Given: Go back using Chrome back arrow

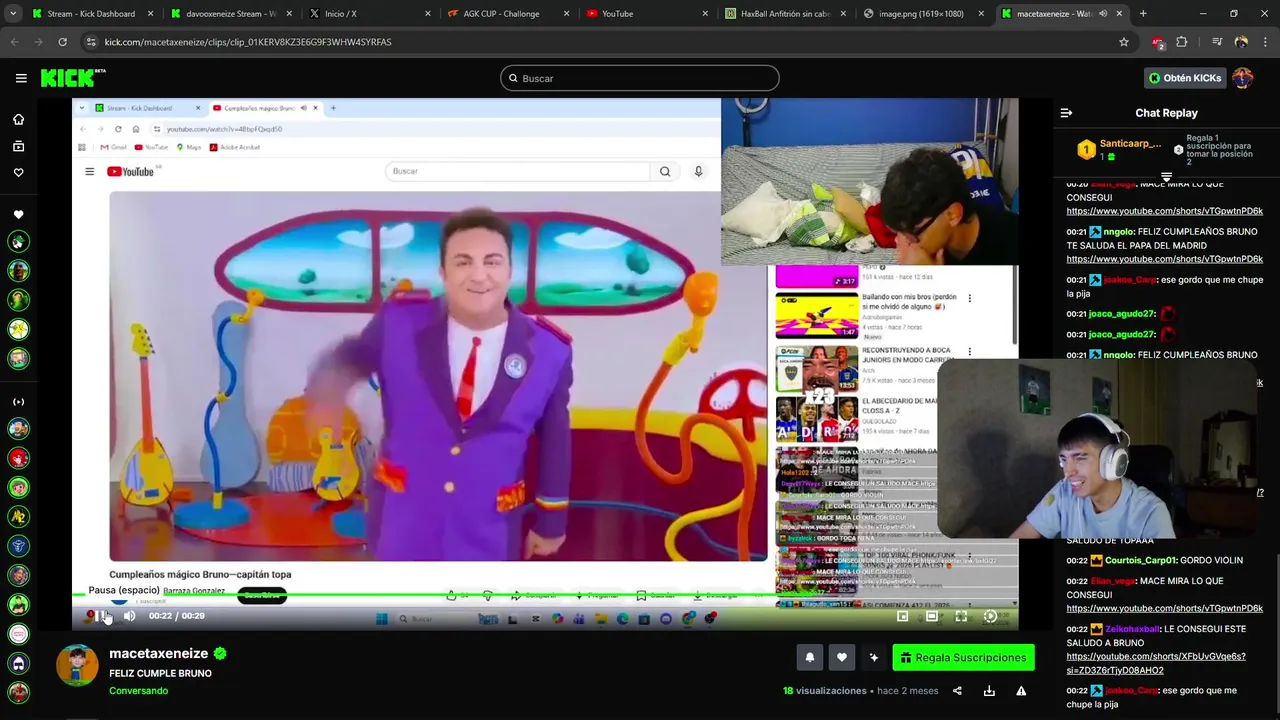Looking at the screenshot, I should (x=14, y=42).
